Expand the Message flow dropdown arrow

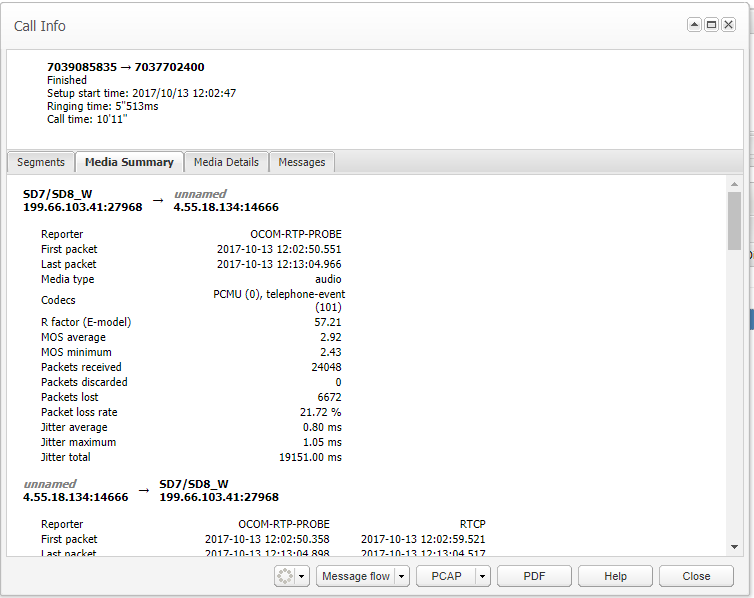pyautogui.click(x=402, y=576)
